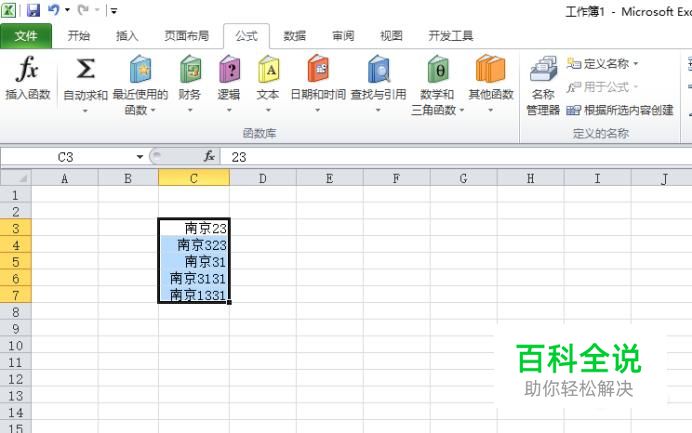Select column H header
Screen dimensions: 692x433
click(x=530, y=179)
